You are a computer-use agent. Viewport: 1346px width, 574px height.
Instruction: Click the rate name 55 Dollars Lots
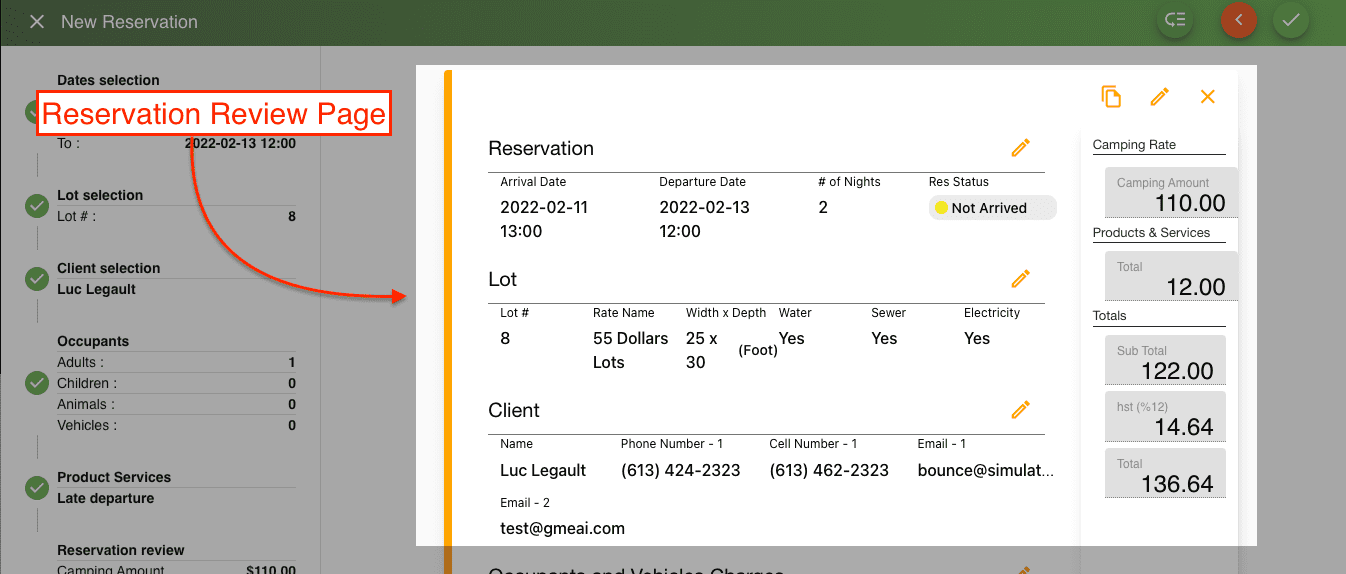(630, 350)
